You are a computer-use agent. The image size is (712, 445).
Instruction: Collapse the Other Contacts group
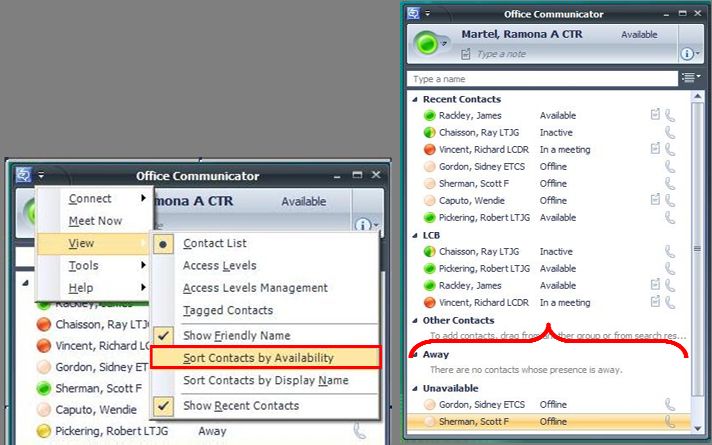pos(414,321)
